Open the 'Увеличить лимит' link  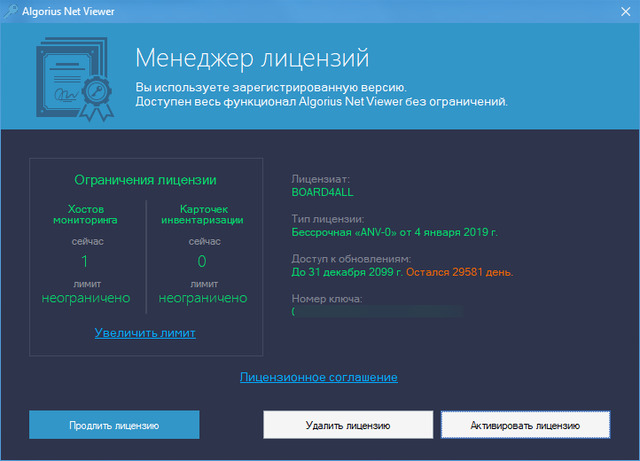[145, 332]
